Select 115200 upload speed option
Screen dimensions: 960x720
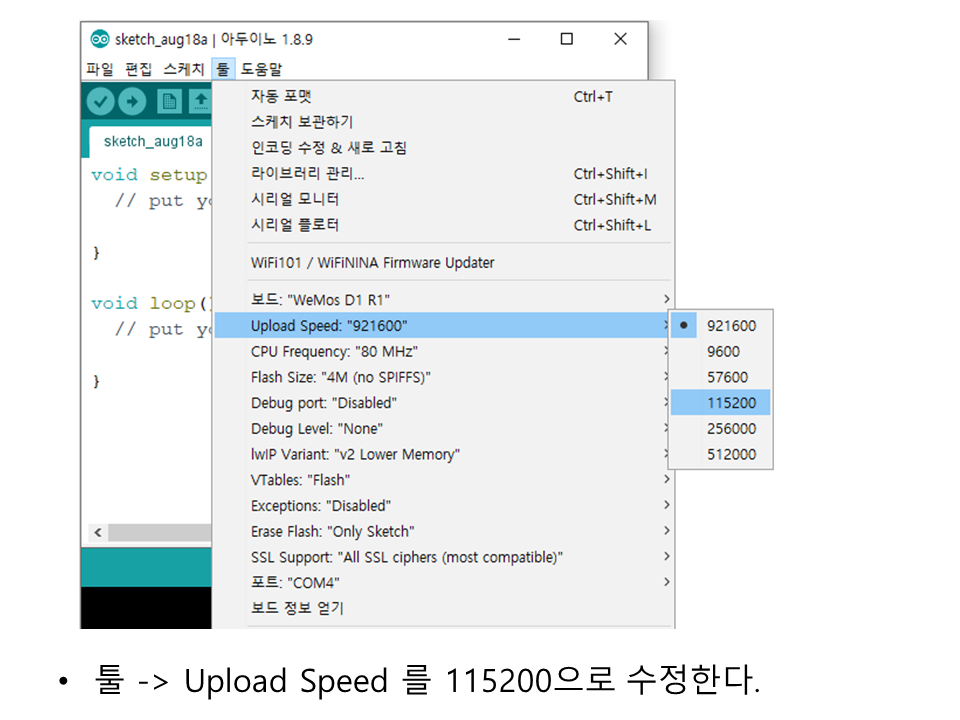(x=721, y=403)
